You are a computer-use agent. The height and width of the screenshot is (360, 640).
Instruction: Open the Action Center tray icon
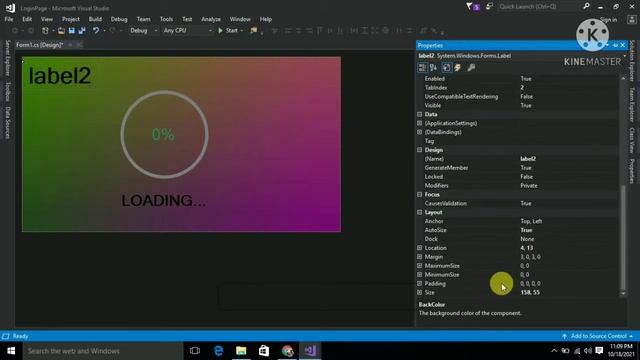tap(599, 351)
